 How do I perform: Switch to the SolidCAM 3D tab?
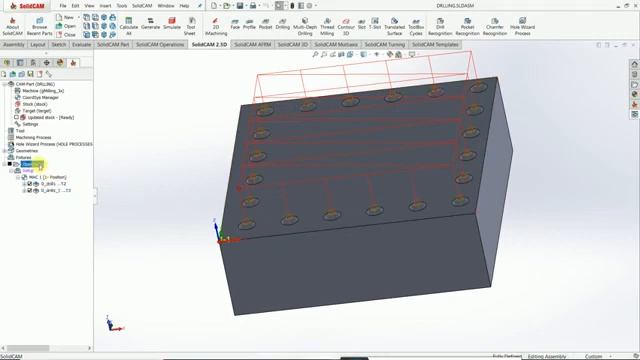click(293, 44)
